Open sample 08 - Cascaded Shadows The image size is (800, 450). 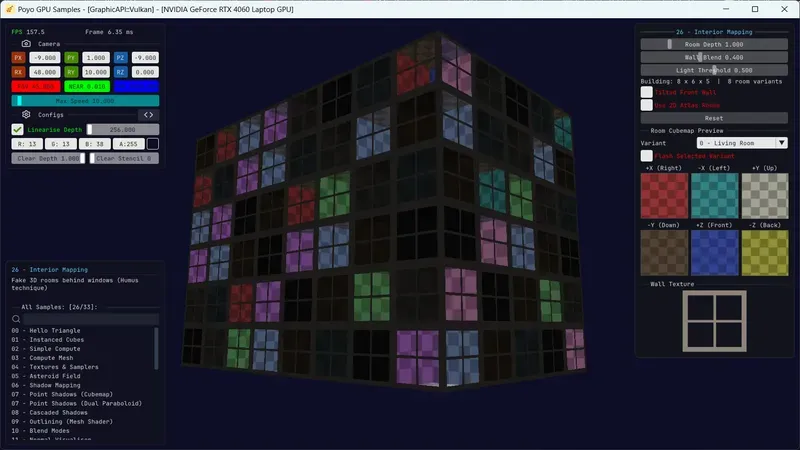[49, 413]
